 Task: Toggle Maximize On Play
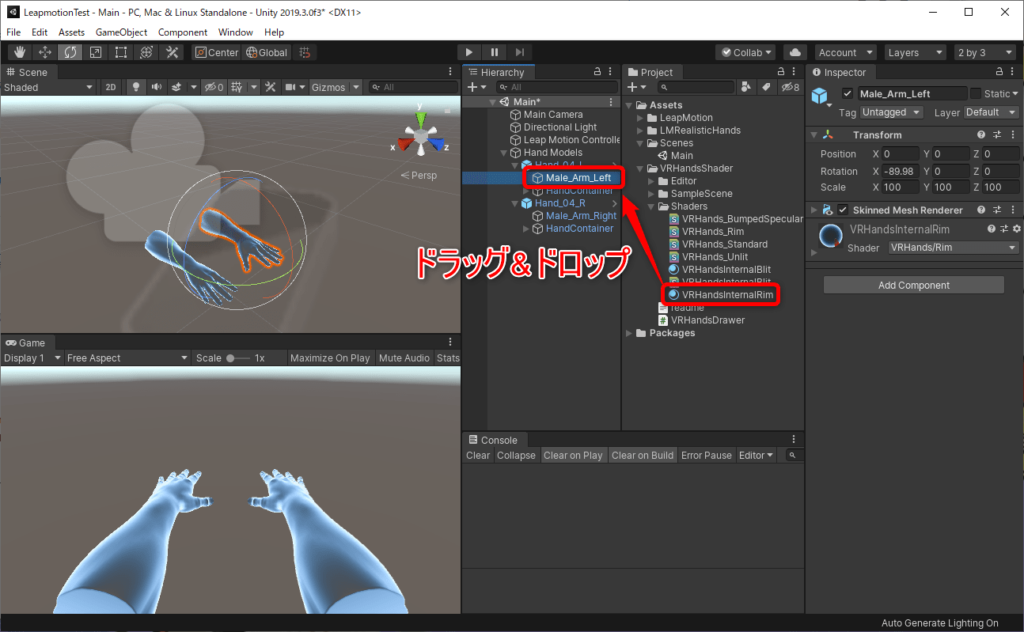(330, 358)
